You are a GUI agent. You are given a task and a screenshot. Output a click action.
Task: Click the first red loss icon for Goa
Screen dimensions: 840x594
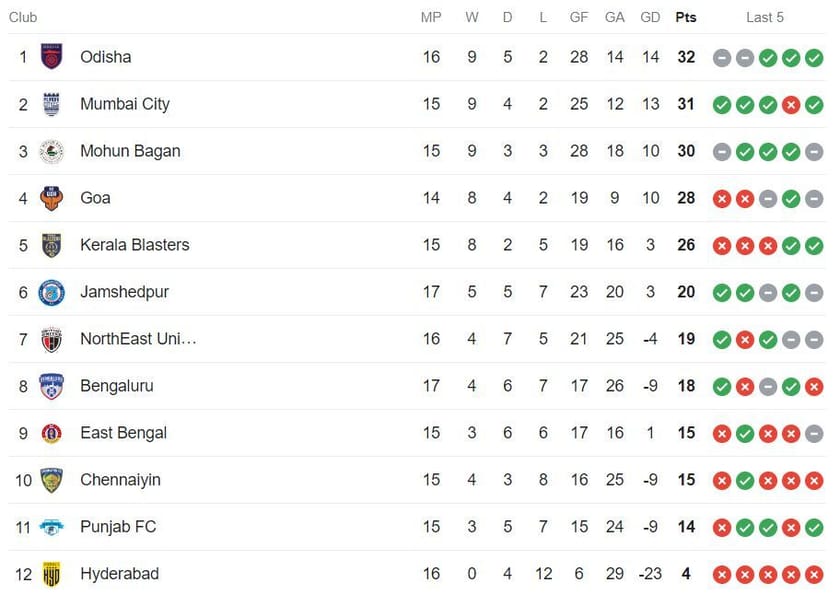pos(722,198)
